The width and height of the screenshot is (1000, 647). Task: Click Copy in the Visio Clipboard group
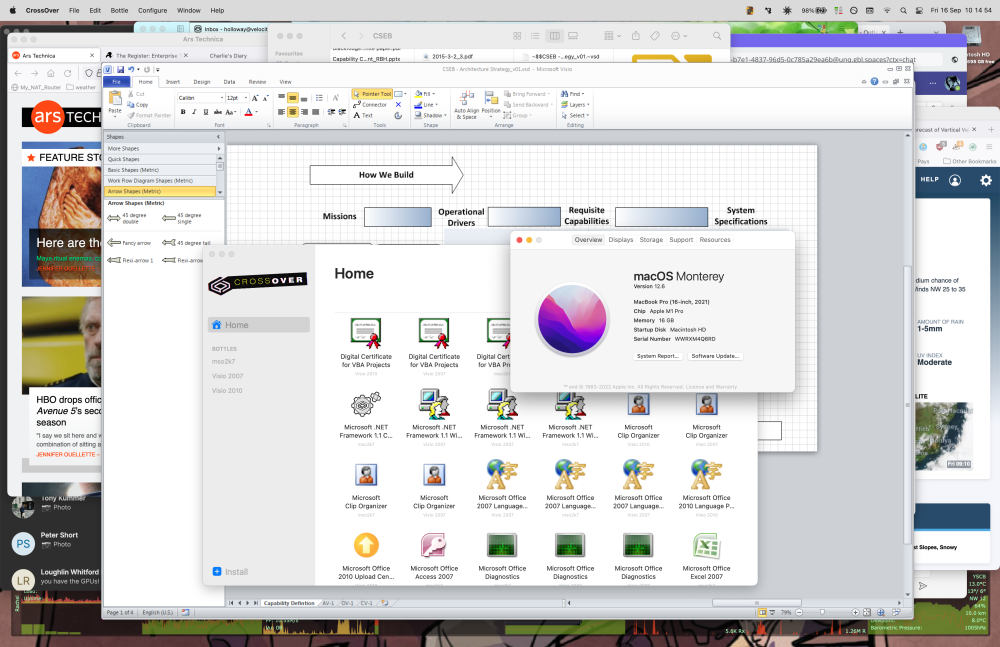click(138, 105)
